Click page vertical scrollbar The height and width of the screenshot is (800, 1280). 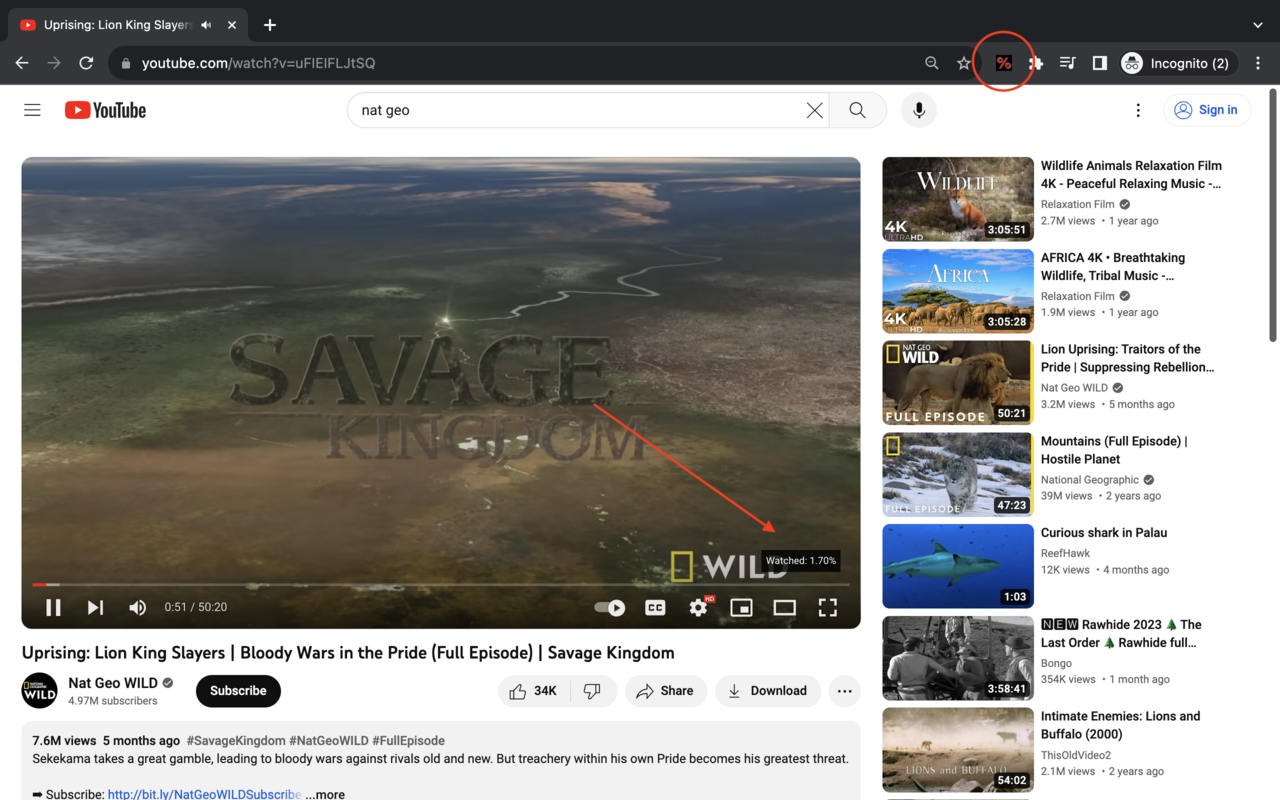tap(1273, 215)
